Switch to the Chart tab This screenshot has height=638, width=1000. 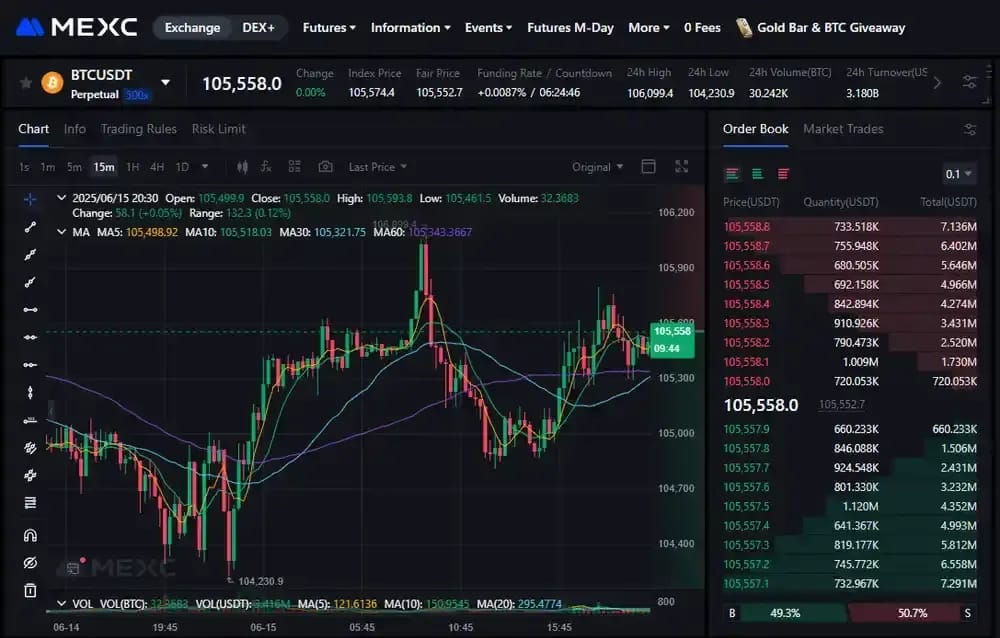pyautogui.click(x=33, y=129)
